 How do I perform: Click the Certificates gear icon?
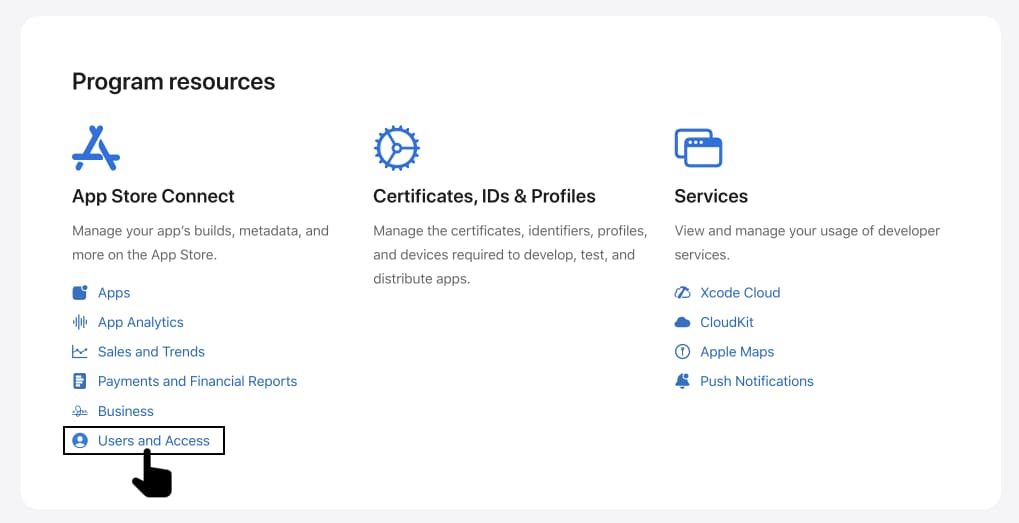396,148
